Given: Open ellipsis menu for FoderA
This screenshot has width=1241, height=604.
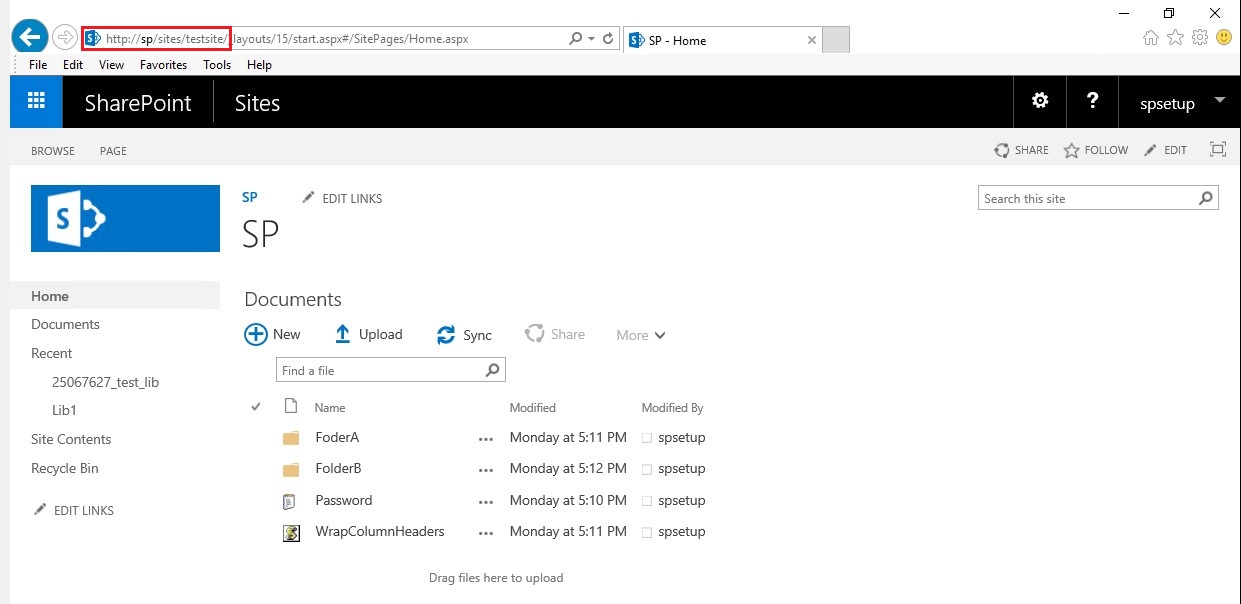Looking at the screenshot, I should [x=486, y=438].
